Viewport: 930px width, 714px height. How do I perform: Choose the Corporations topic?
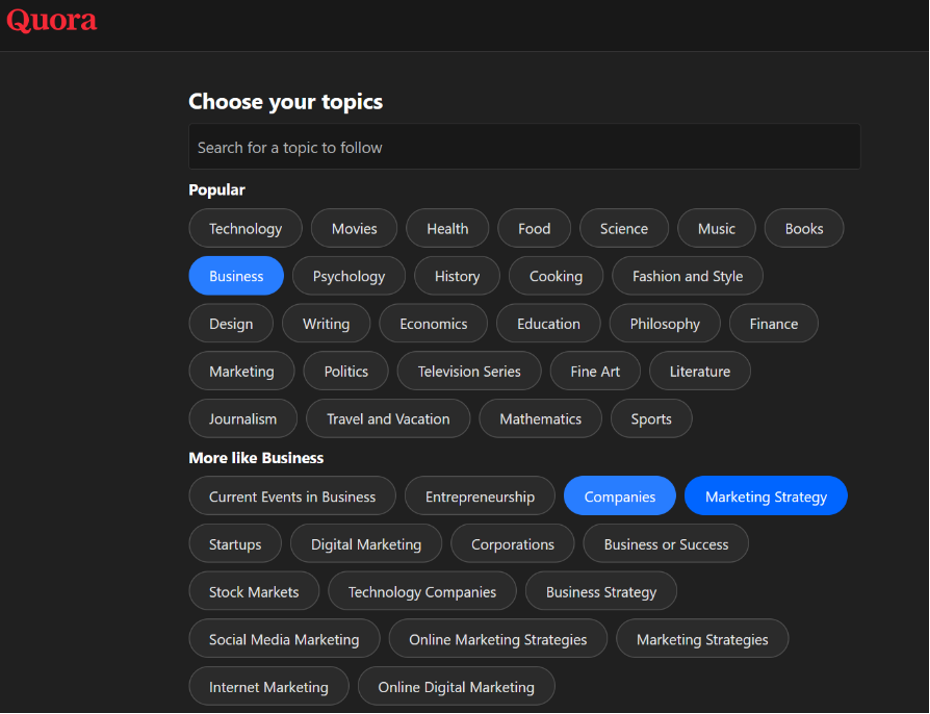coord(512,543)
